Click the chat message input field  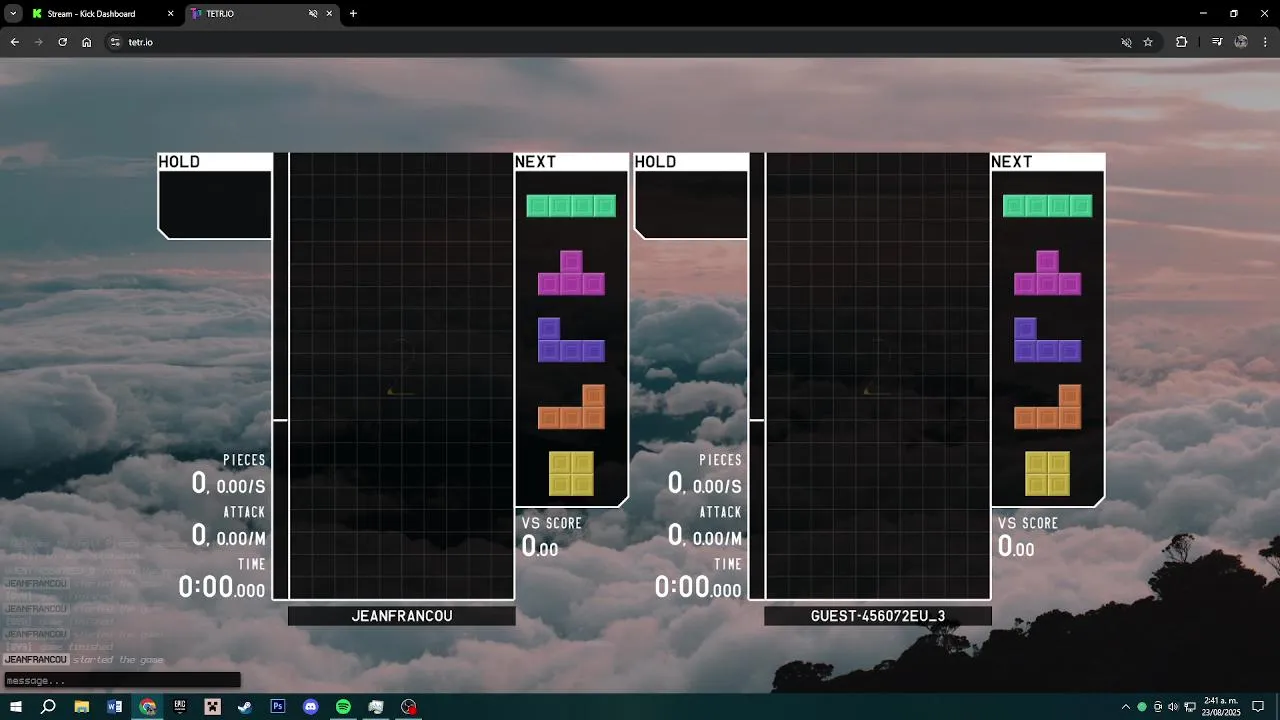[x=122, y=680]
